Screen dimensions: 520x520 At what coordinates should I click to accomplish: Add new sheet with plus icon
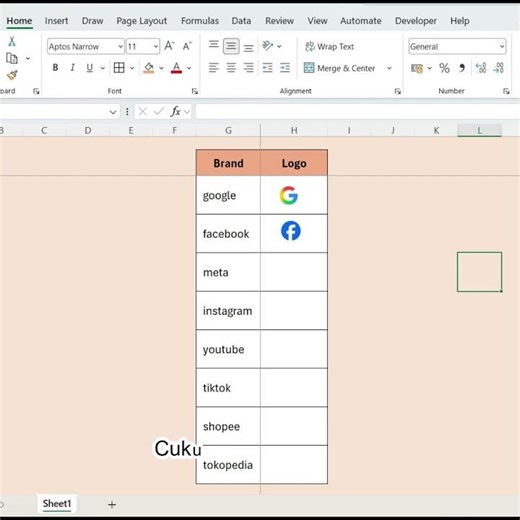coord(112,505)
